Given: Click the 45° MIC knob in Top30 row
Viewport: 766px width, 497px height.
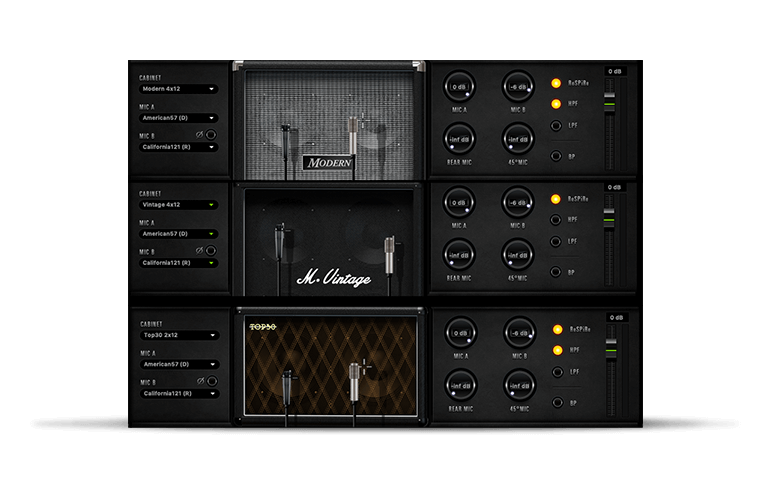Looking at the screenshot, I should pyautogui.click(x=518, y=384).
